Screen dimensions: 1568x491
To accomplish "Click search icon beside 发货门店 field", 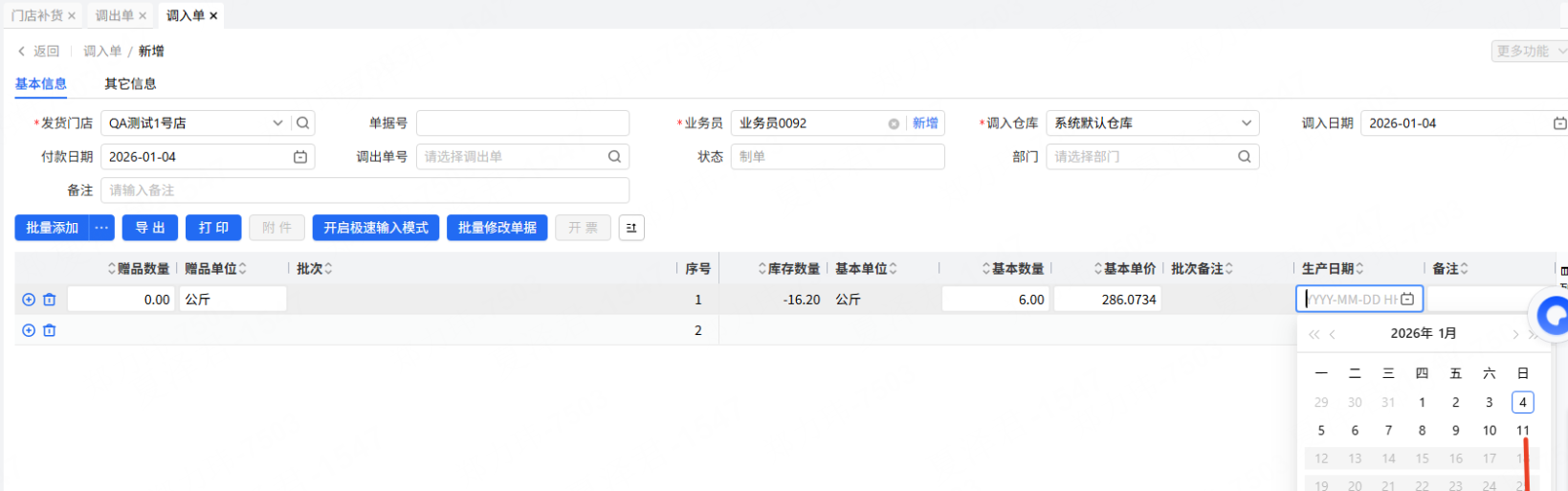I will click(303, 123).
